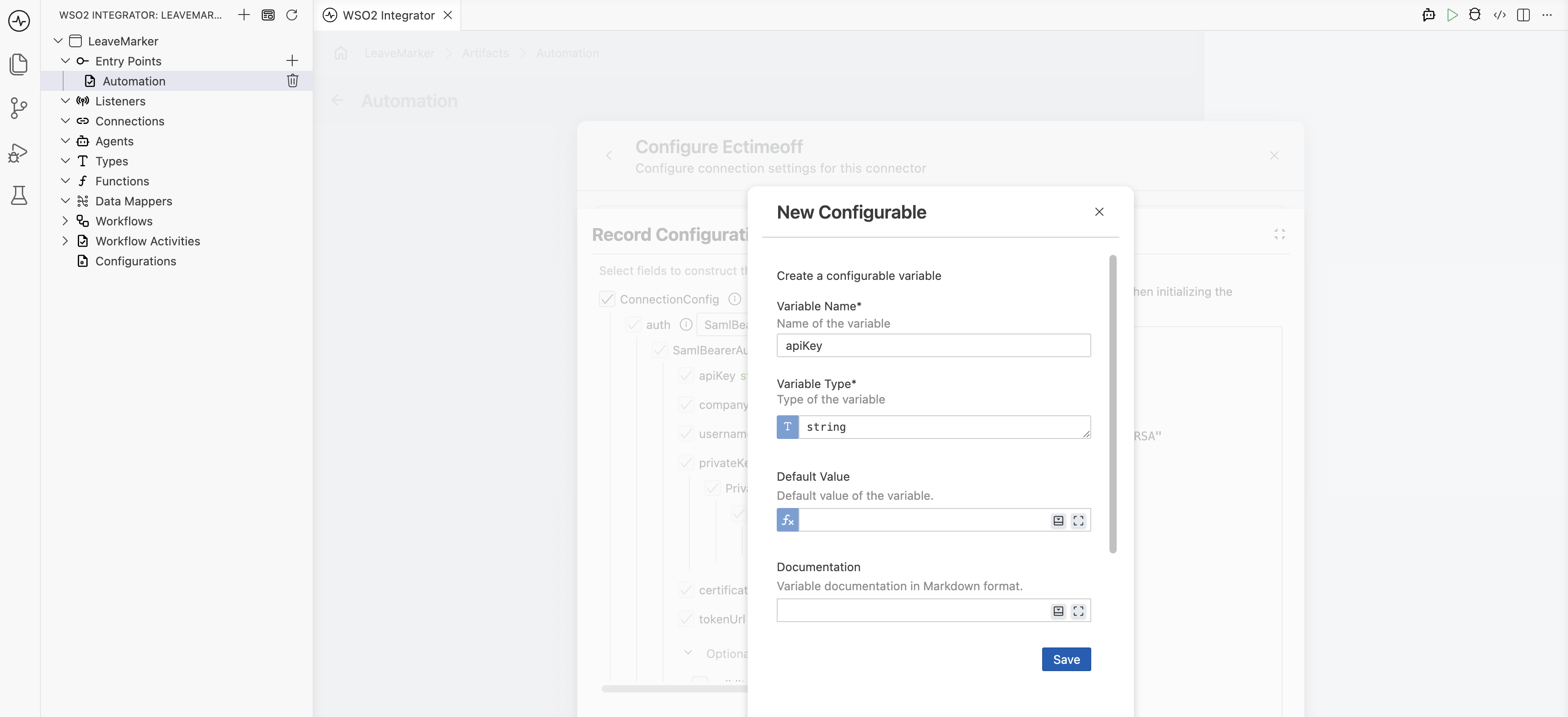
Task: Open Source Control view in activity bar
Action: coord(19,108)
